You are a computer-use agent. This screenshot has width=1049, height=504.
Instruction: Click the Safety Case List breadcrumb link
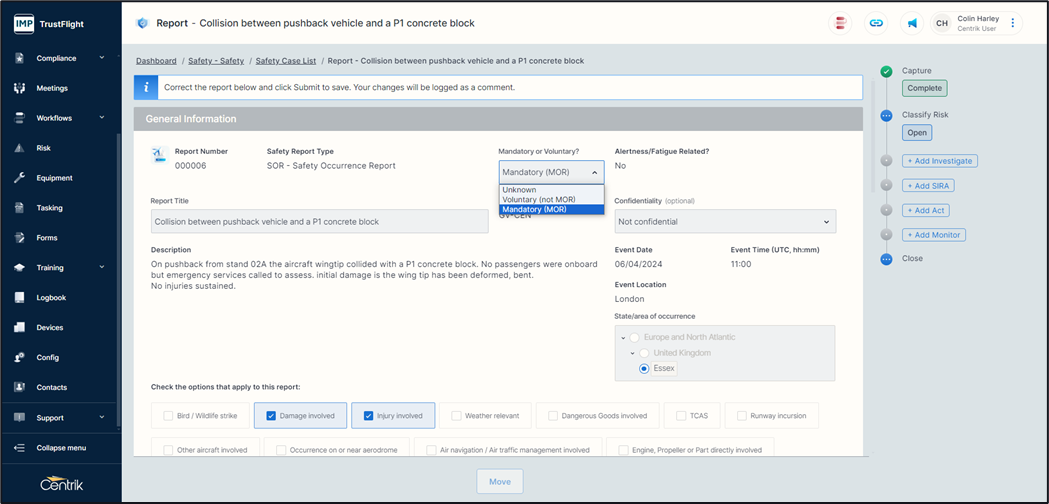[x=286, y=61]
